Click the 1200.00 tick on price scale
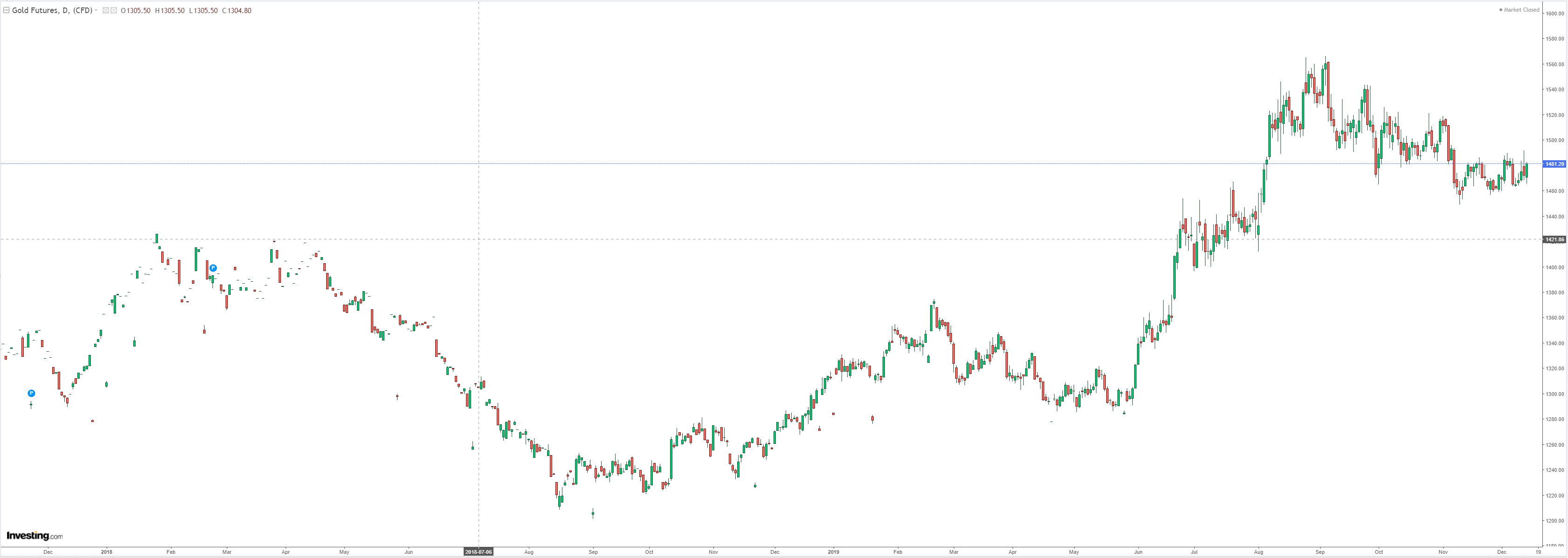Image resolution: width=1568 pixels, height=558 pixels. (1555, 521)
